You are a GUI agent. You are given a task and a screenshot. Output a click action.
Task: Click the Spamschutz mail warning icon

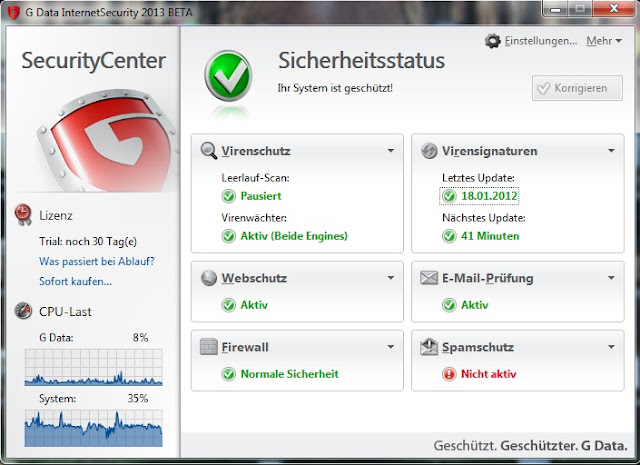(429, 347)
